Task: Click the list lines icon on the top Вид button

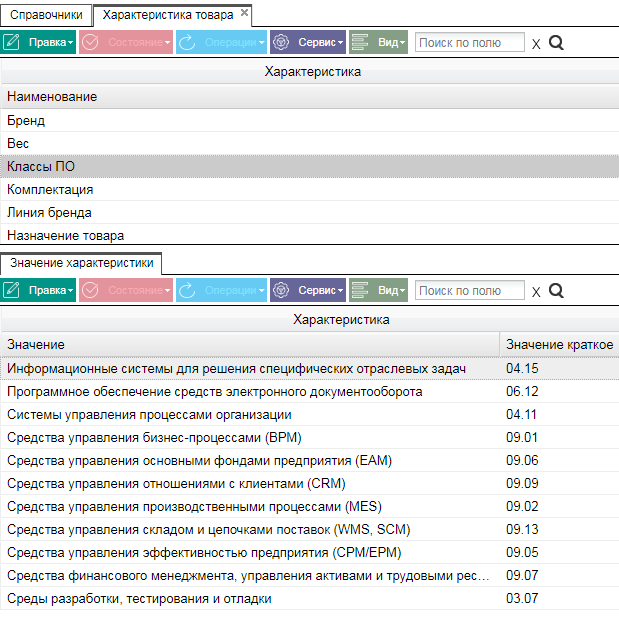Action: [x=360, y=42]
